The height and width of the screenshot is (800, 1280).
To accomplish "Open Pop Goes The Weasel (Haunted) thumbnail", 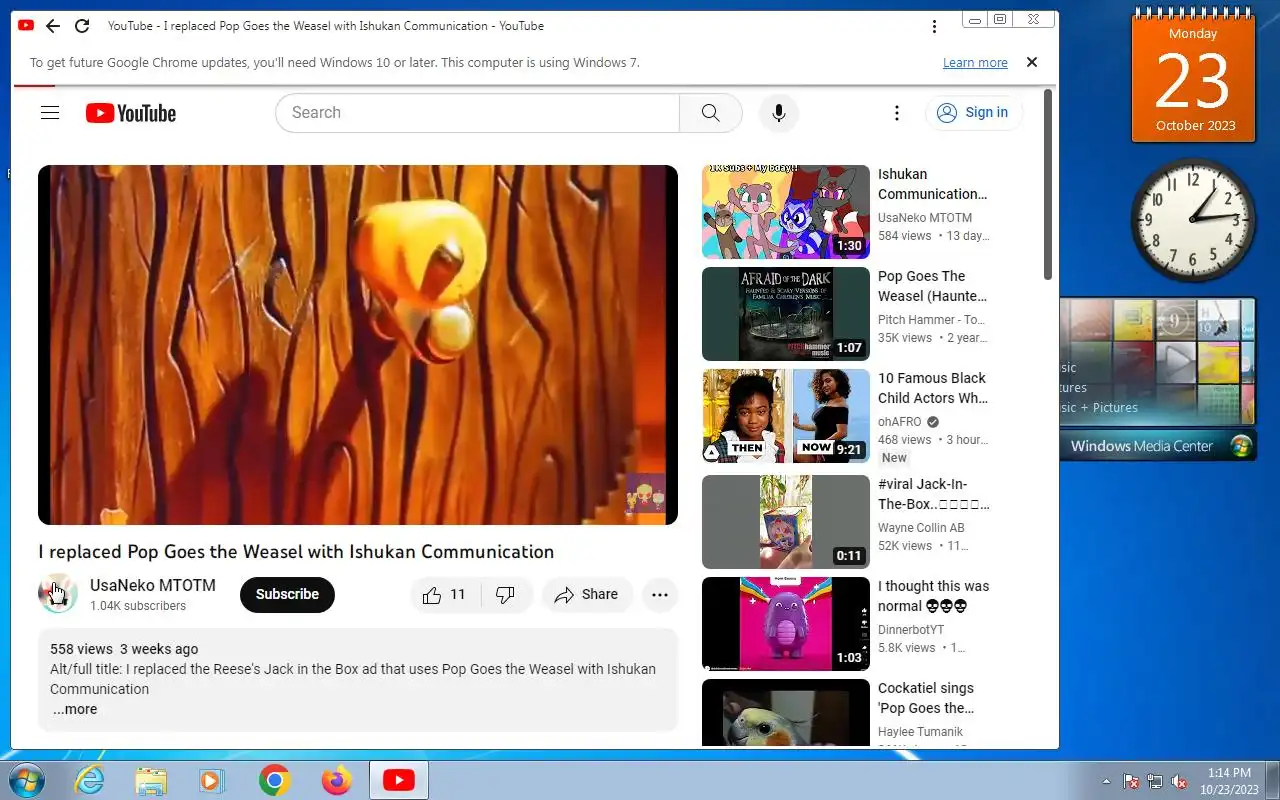I will (x=786, y=314).
